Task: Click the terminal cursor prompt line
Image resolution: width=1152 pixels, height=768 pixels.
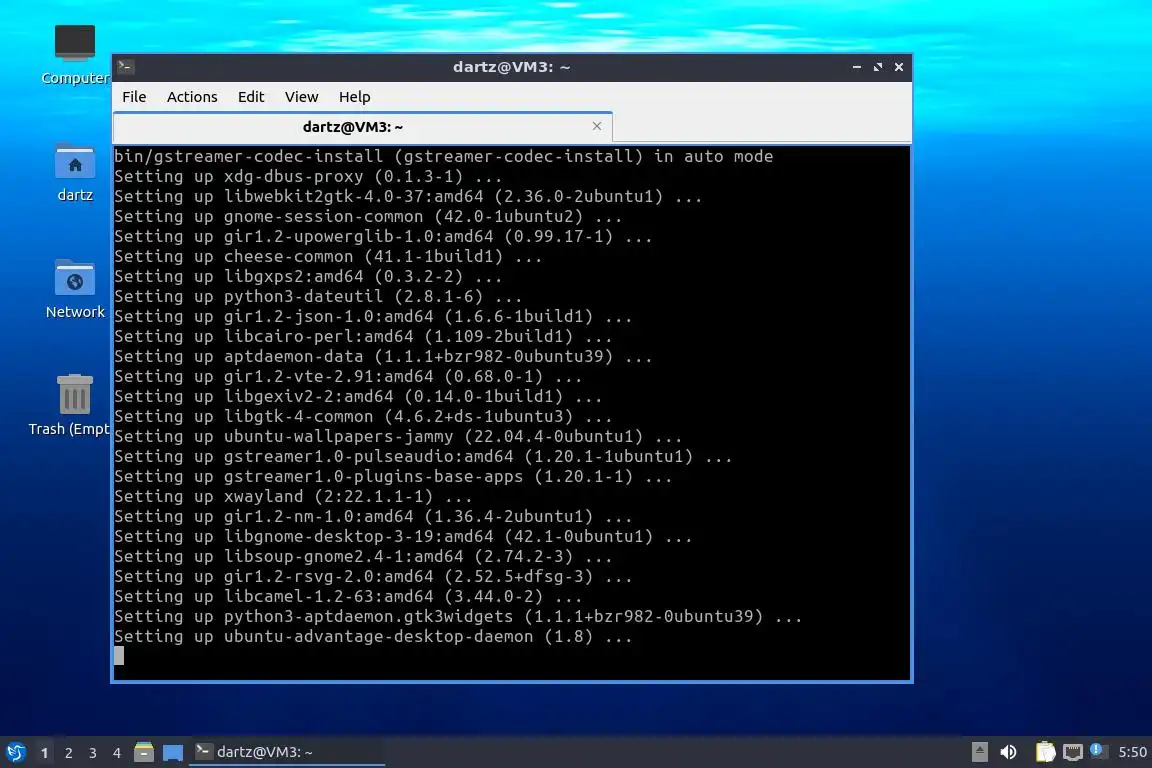Action: [119, 656]
